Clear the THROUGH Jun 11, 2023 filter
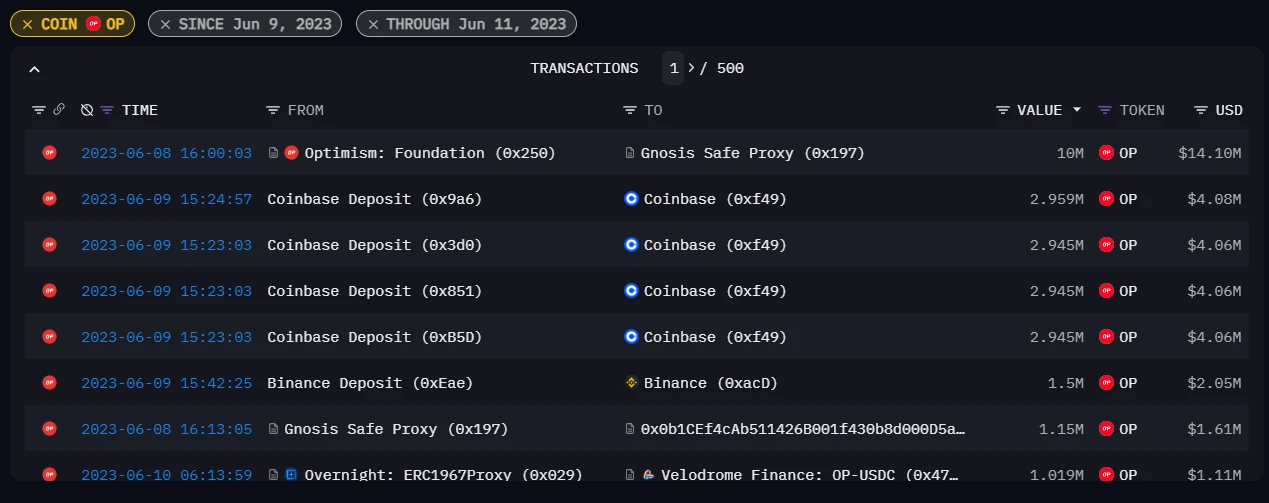Image resolution: width=1269 pixels, height=503 pixels. [x=373, y=24]
